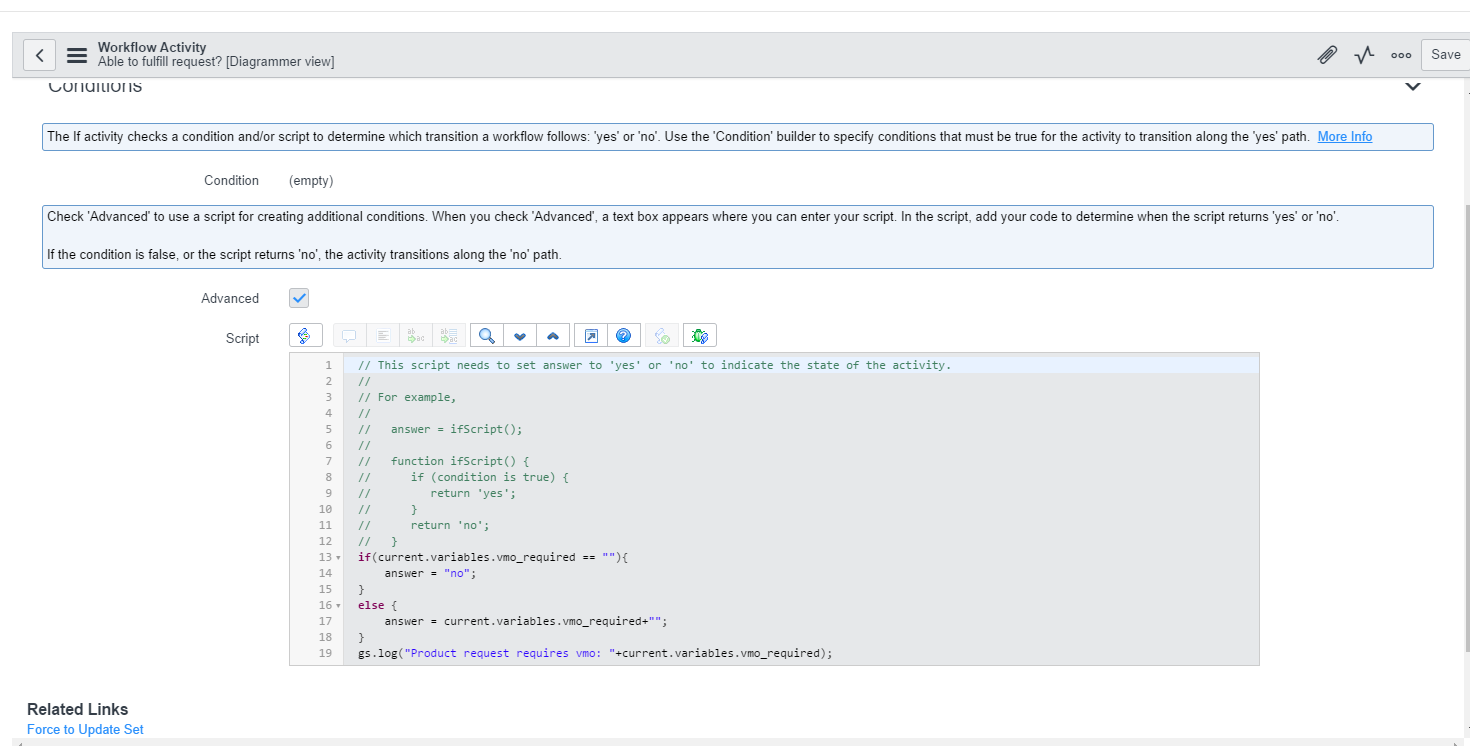This screenshot has height=746, width=1470.
Task: Click the Condition field label
Action: pyautogui.click(x=231, y=181)
